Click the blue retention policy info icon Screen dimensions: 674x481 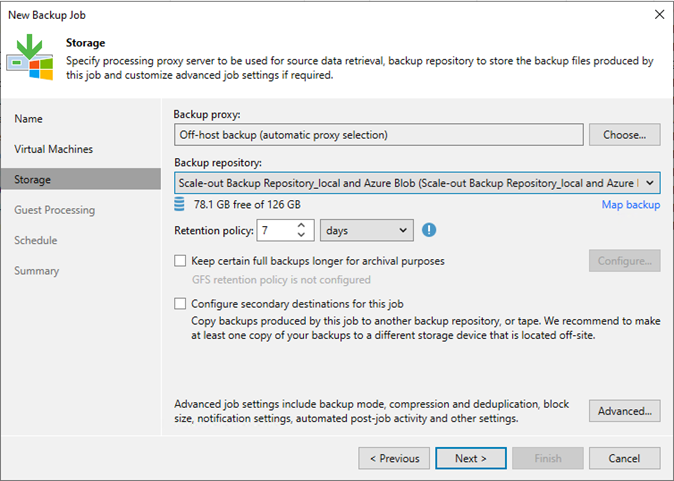click(429, 230)
